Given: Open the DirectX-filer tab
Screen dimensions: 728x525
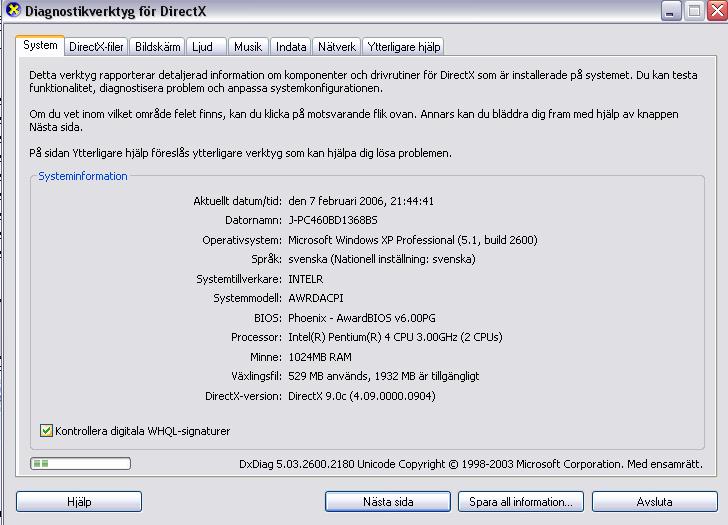Looking at the screenshot, I should [x=96, y=47].
